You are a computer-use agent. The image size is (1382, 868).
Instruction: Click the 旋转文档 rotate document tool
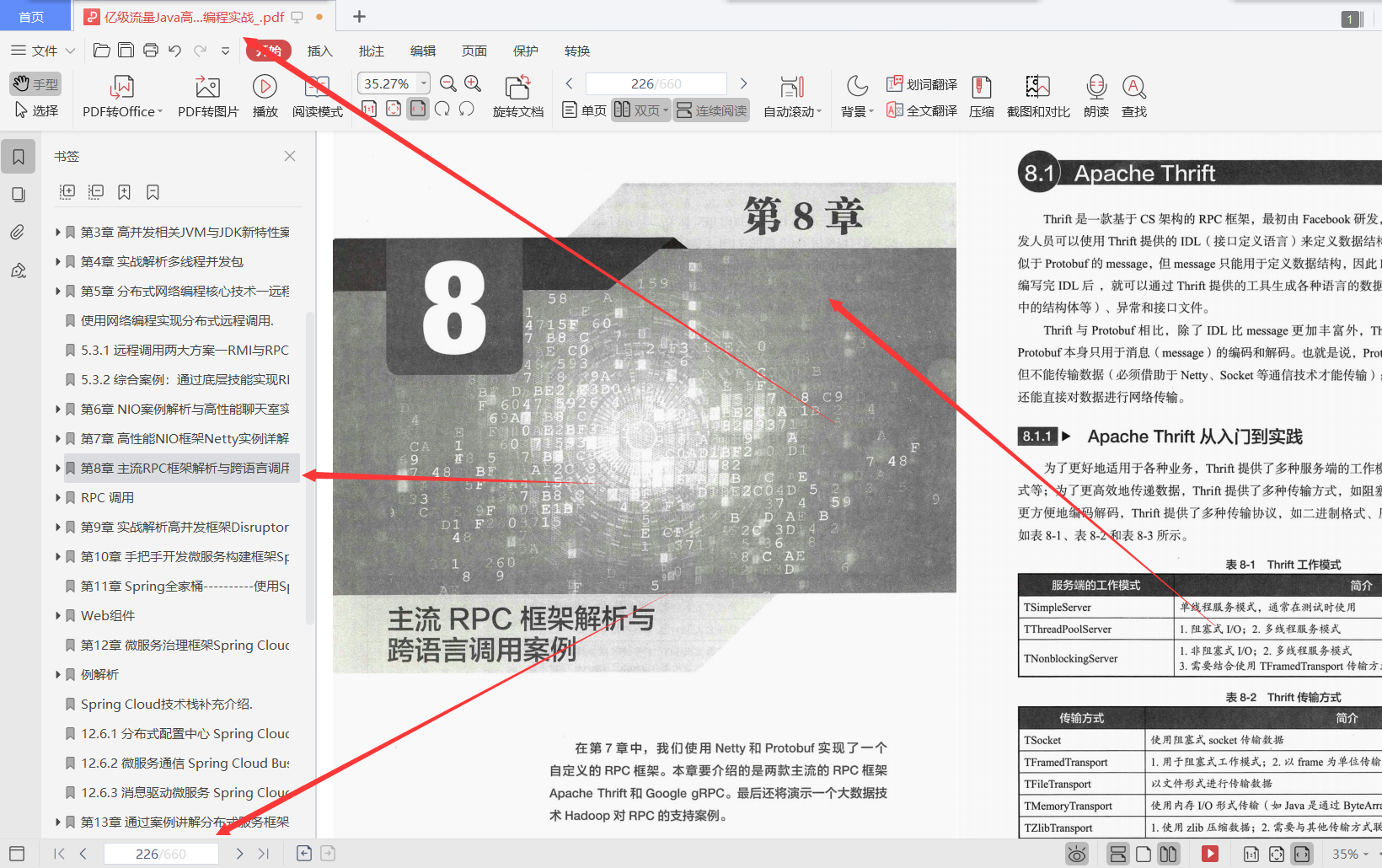click(x=517, y=96)
